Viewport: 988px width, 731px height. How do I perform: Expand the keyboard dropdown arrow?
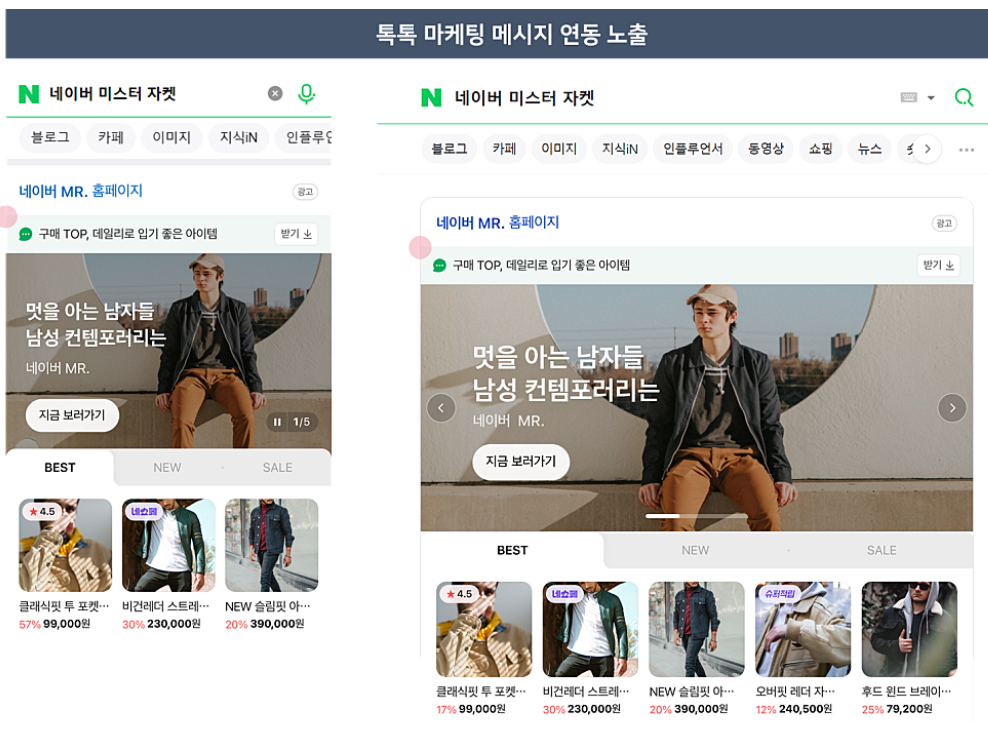coord(931,98)
